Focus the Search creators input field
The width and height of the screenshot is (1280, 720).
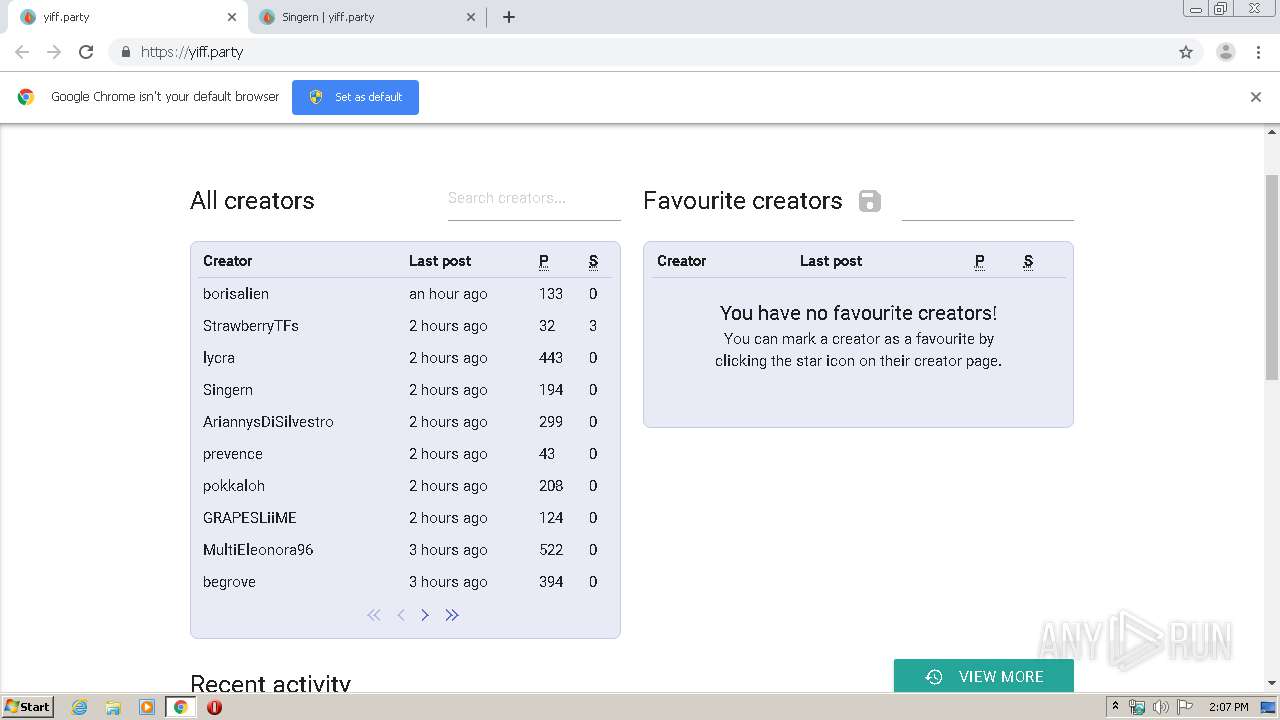[x=534, y=199]
